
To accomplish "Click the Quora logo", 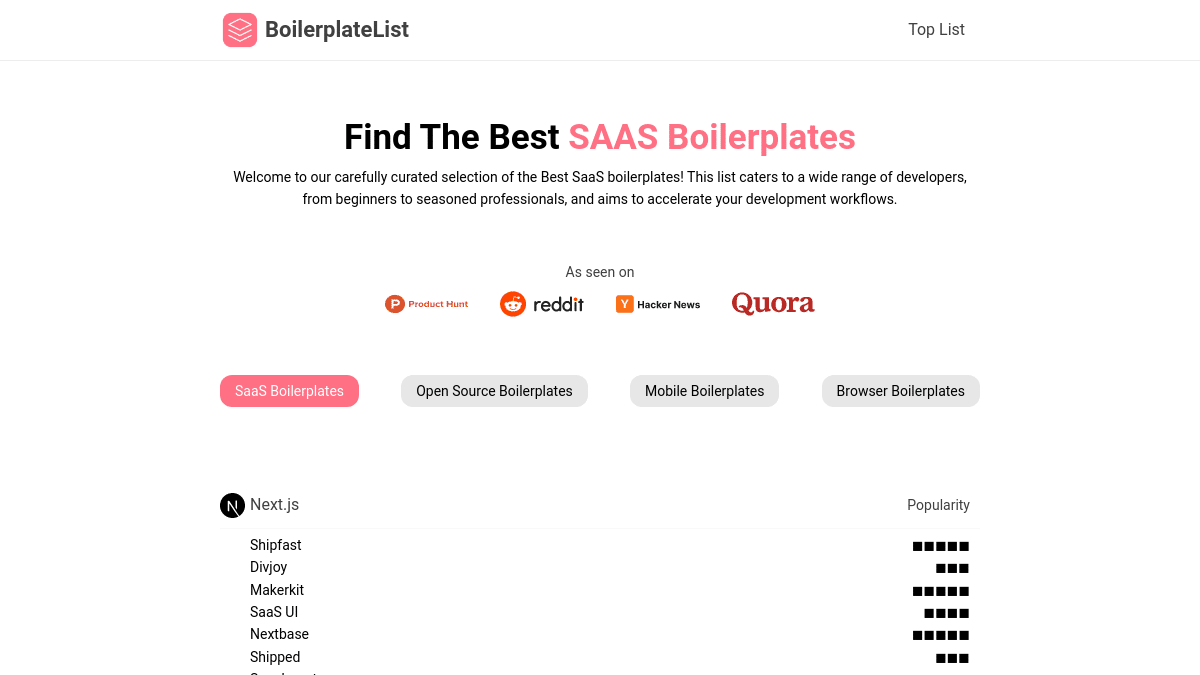I will pyautogui.click(x=772, y=302).
